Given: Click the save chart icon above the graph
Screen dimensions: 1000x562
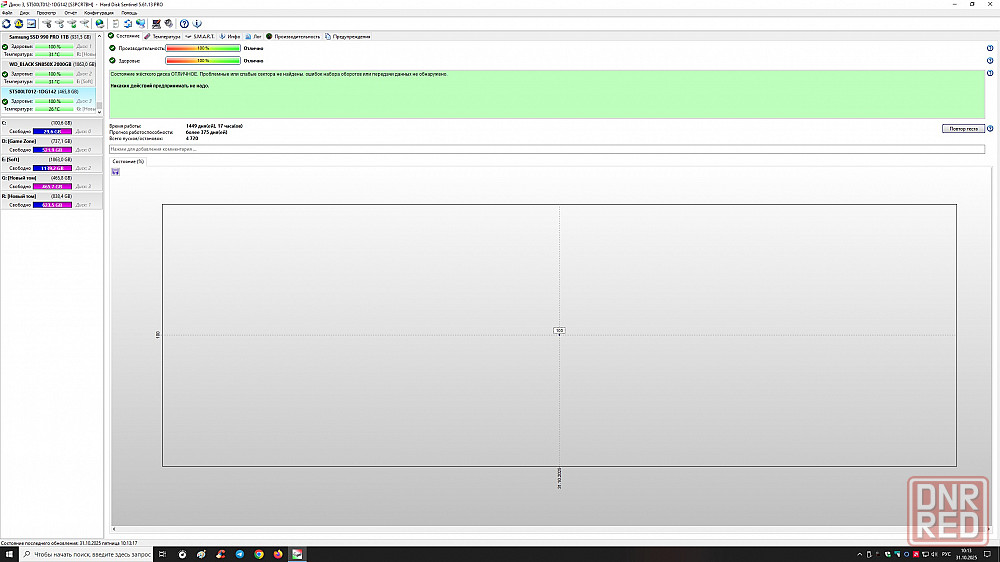Looking at the screenshot, I should pyautogui.click(x=116, y=171).
